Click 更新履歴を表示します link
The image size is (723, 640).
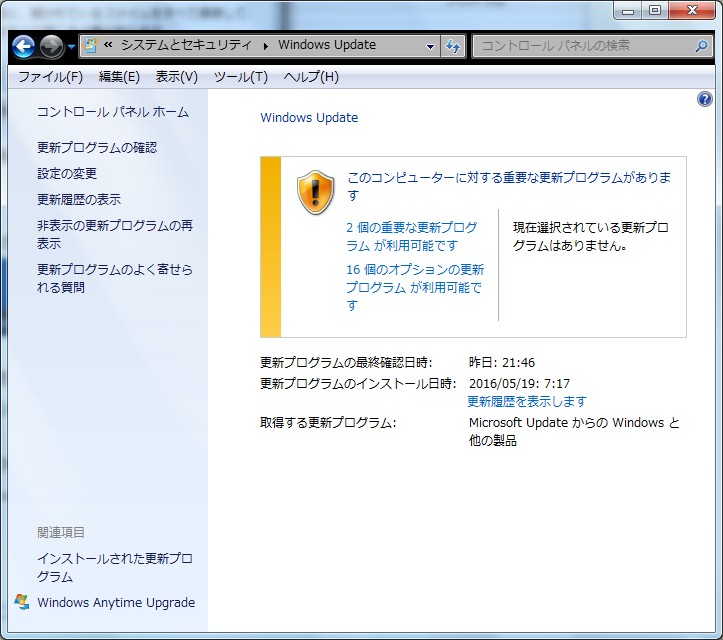point(527,402)
